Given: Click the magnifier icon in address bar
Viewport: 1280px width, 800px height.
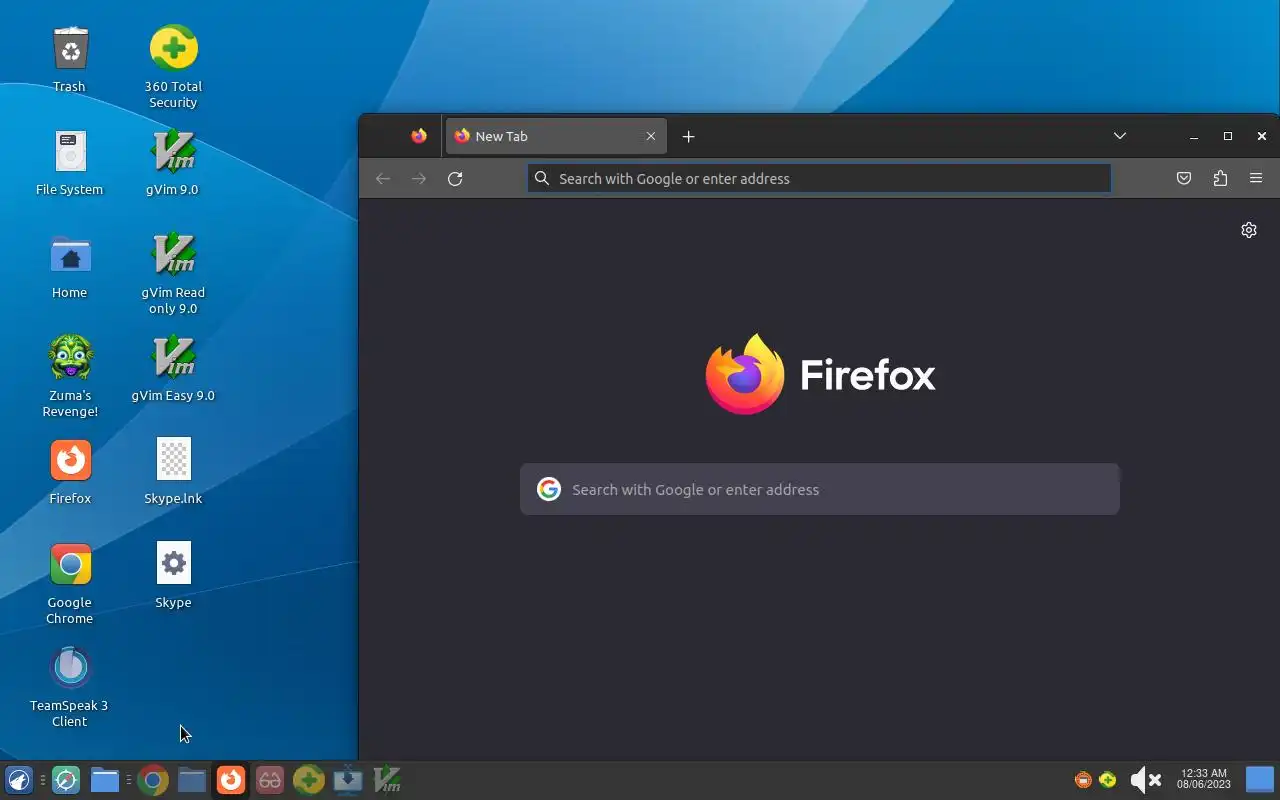Looking at the screenshot, I should 542,178.
